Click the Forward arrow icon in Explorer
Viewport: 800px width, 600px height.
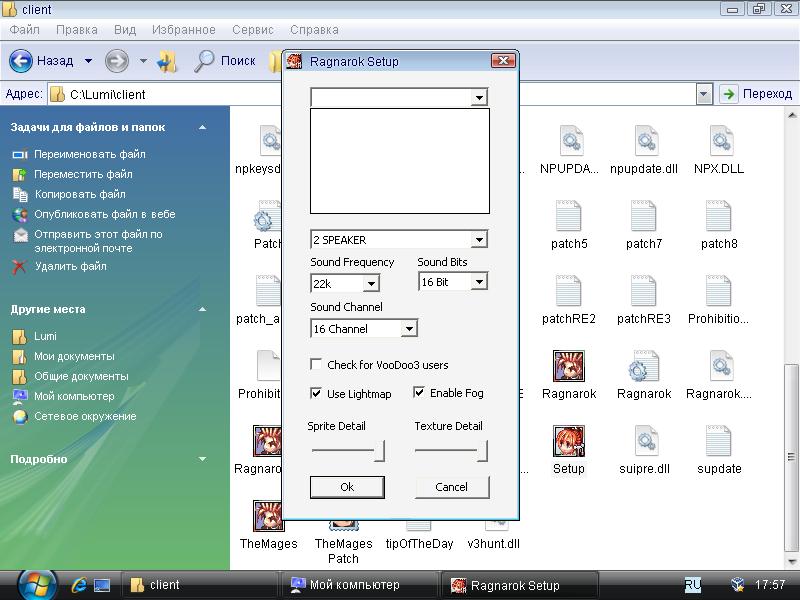(x=117, y=61)
